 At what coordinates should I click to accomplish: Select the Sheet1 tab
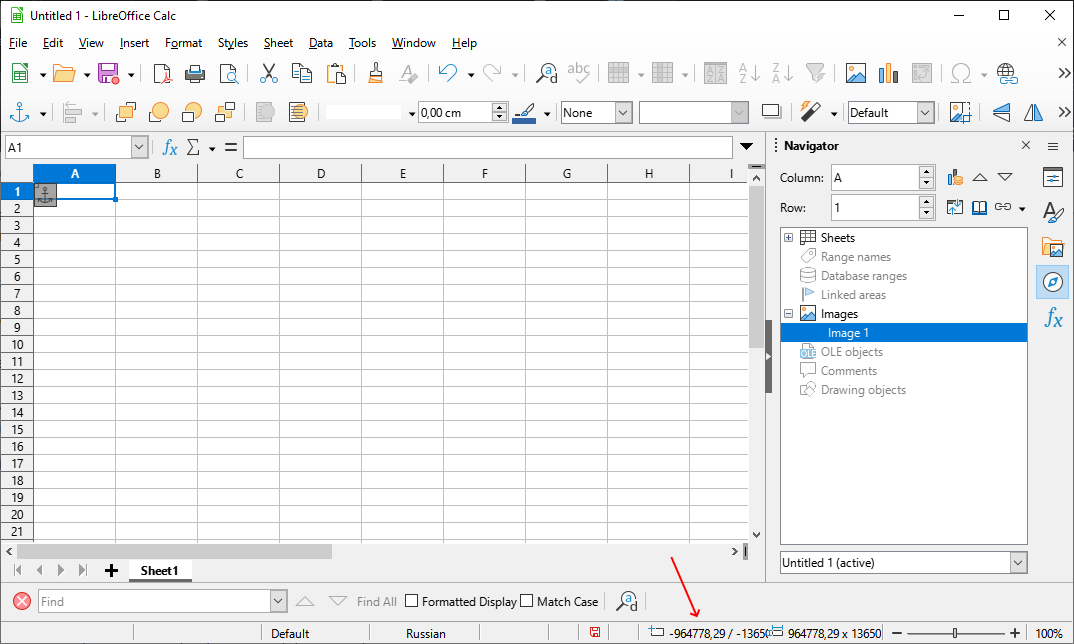coord(160,571)
